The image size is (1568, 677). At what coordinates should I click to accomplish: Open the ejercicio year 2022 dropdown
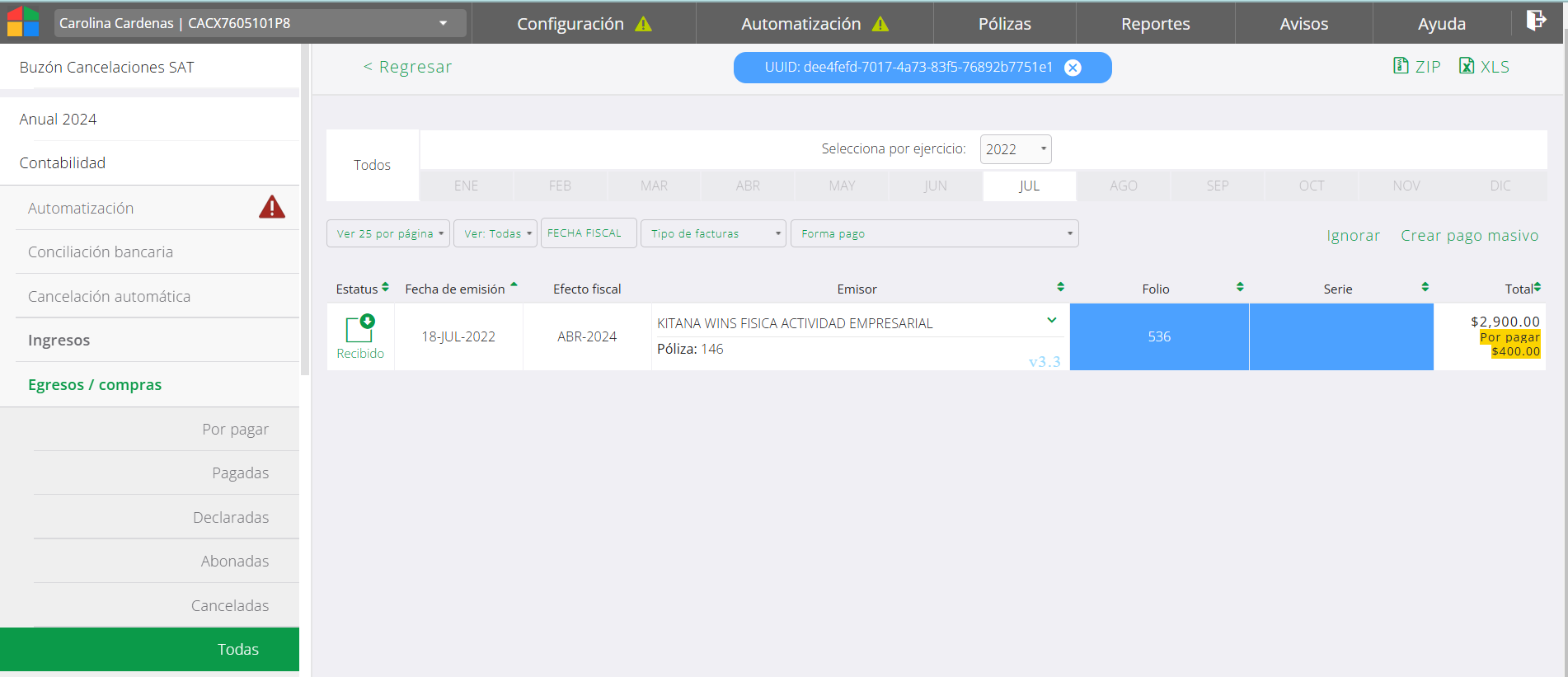1015,149
